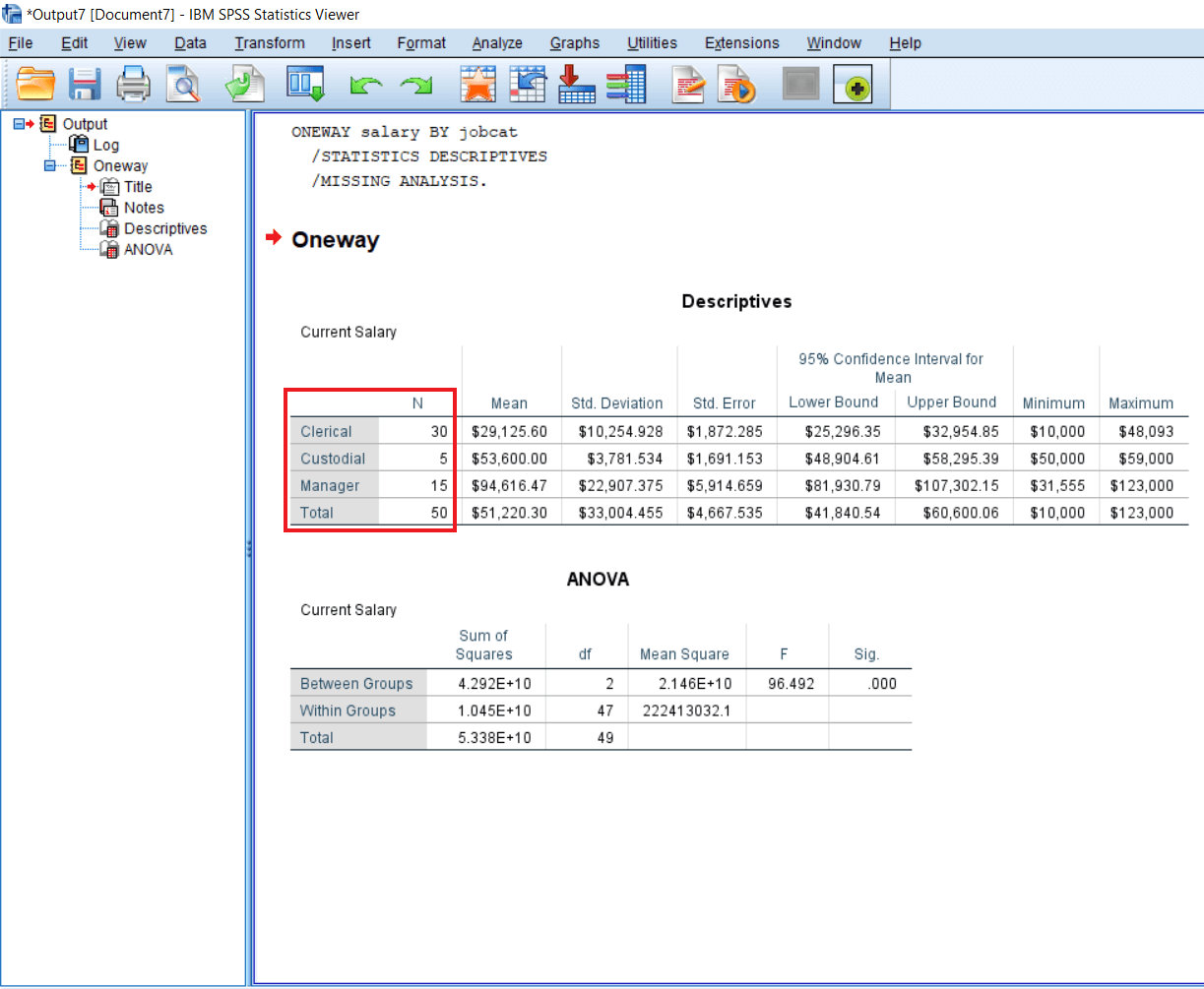Open the Edit menu
Viewport: 1204px width, 989px height.
pos(74,43)
